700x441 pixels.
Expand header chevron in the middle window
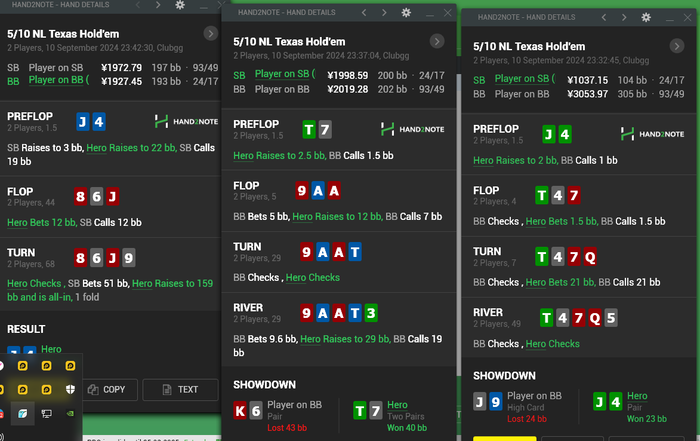pyautogui.click(x=437, y=42)
